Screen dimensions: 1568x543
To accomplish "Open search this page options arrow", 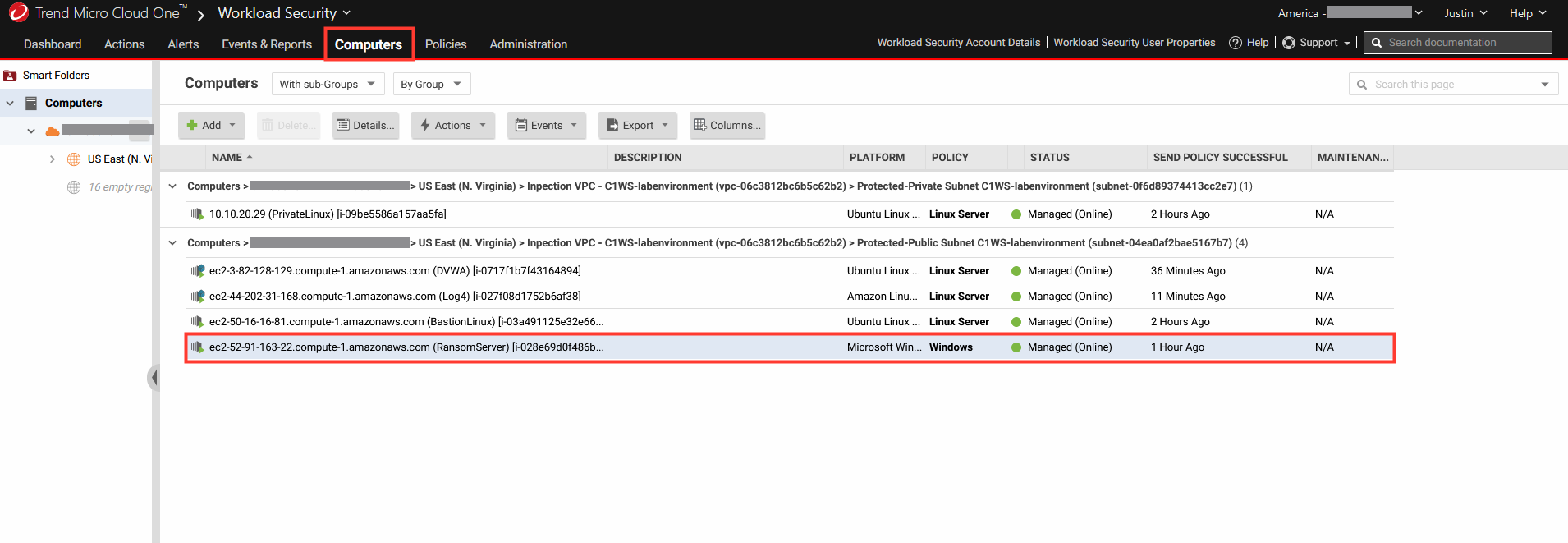I will 1545,85.
